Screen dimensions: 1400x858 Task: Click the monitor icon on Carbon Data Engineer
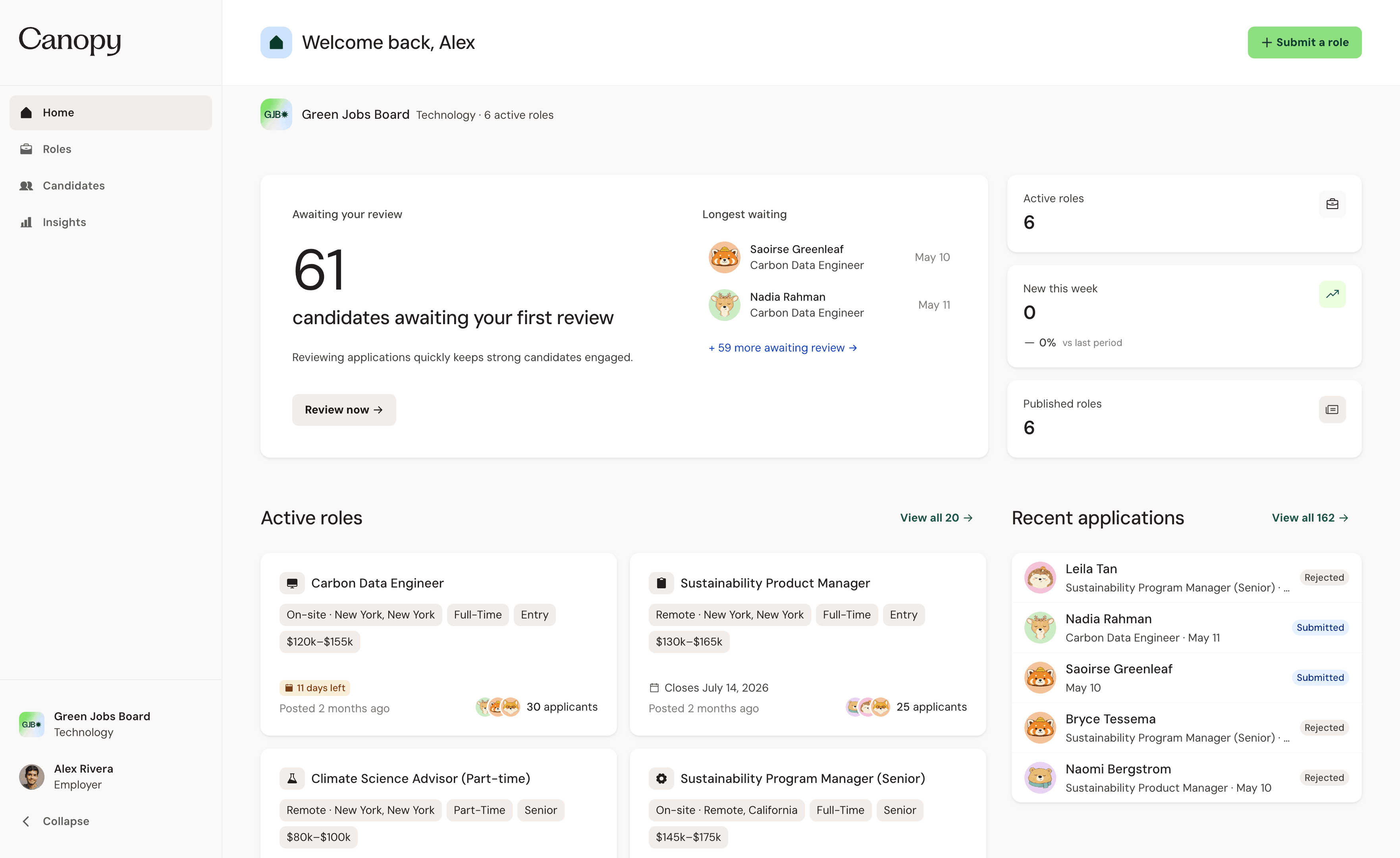(x=292, y=583)
